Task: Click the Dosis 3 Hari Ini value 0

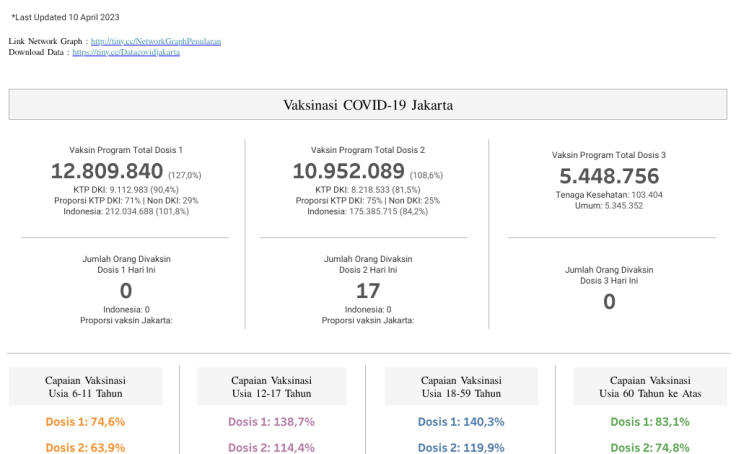Action: pyautogui.click(x=609, y=301)
